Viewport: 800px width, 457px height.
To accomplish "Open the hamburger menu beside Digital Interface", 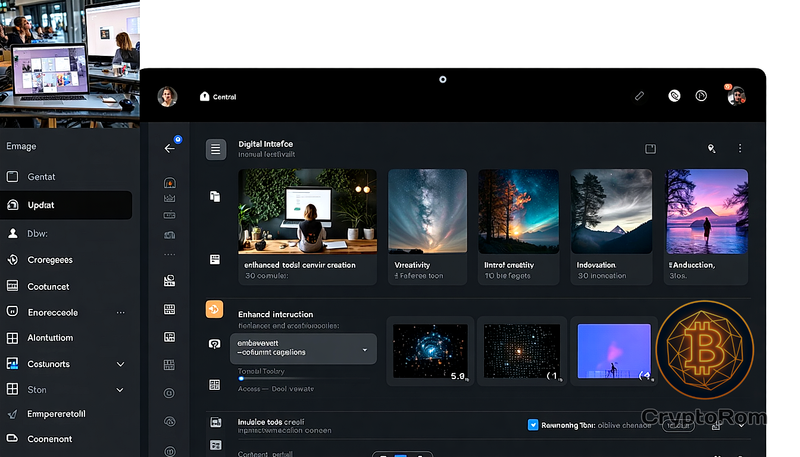I will point(216,150).
